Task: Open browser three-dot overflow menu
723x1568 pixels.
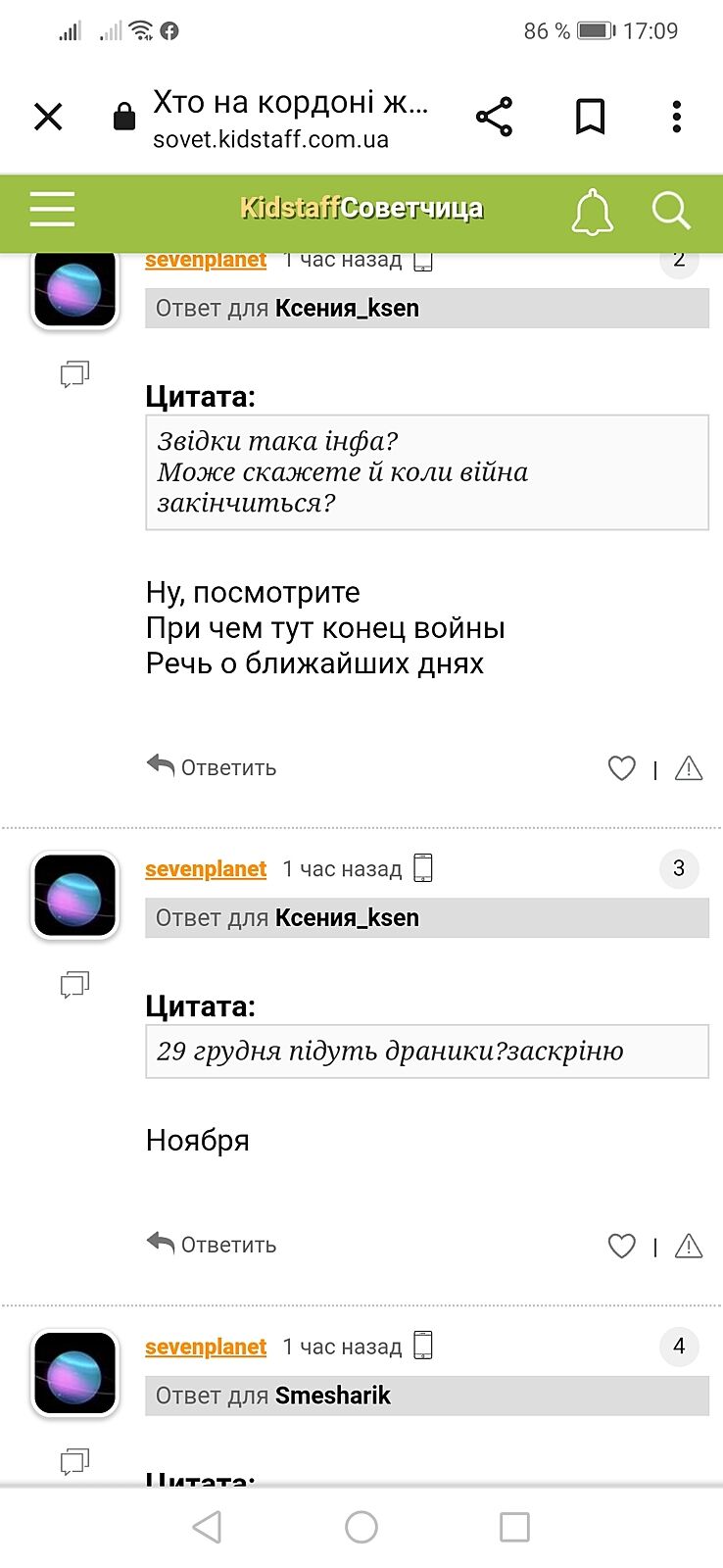Action: click(x=676, y=117)
